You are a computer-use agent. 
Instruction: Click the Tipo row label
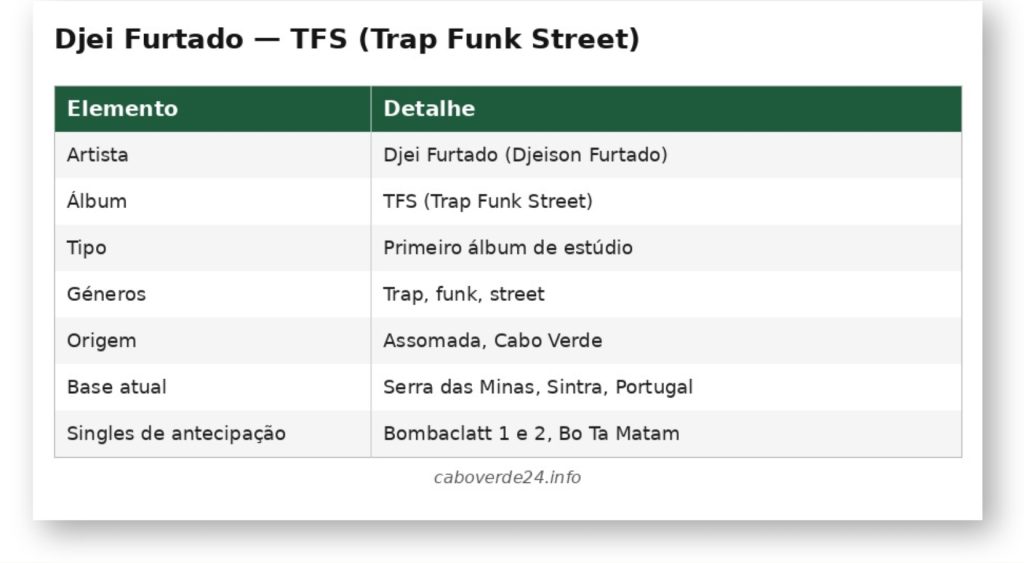click(x=86, y=248)
